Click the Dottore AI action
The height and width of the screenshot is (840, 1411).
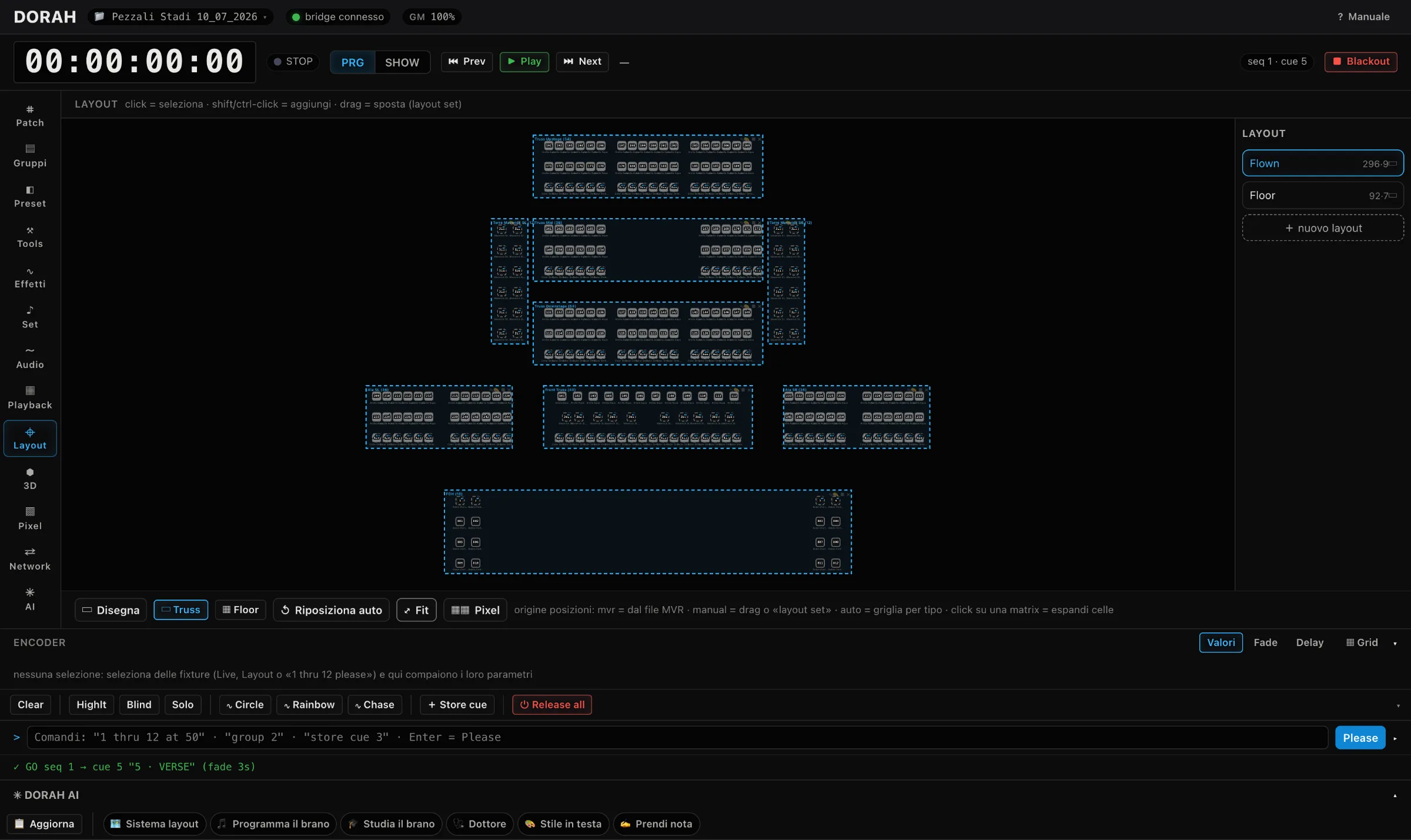pyautogui.click(x=480, y=824)
